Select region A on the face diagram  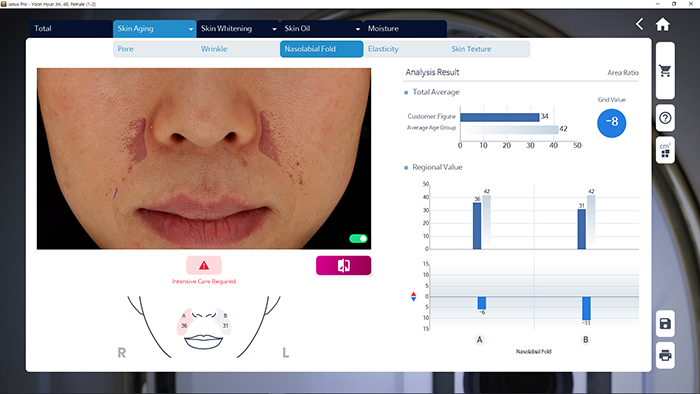coord(184,321)
